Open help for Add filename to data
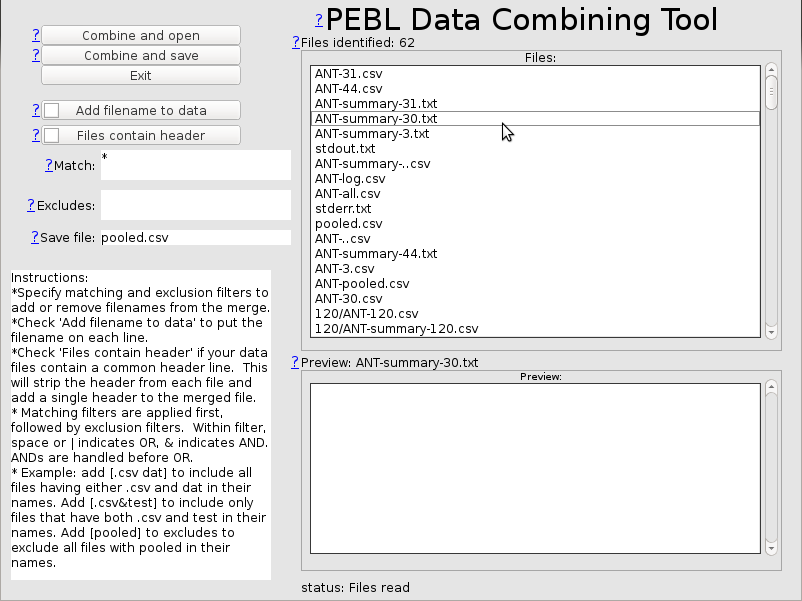This screenshot has width=802, height=601. (x=36, y=110)
